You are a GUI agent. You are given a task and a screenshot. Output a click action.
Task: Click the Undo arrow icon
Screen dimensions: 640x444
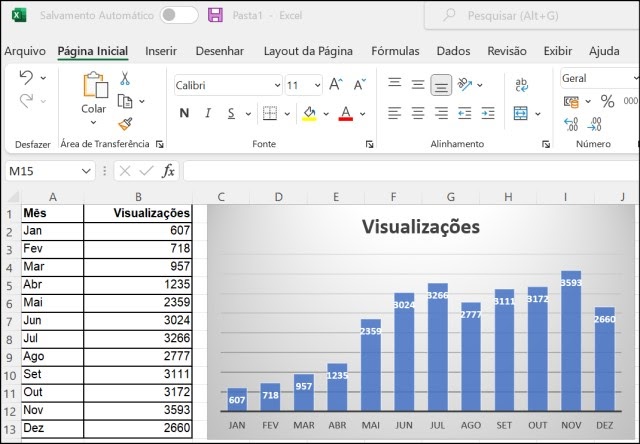point(26,78)
